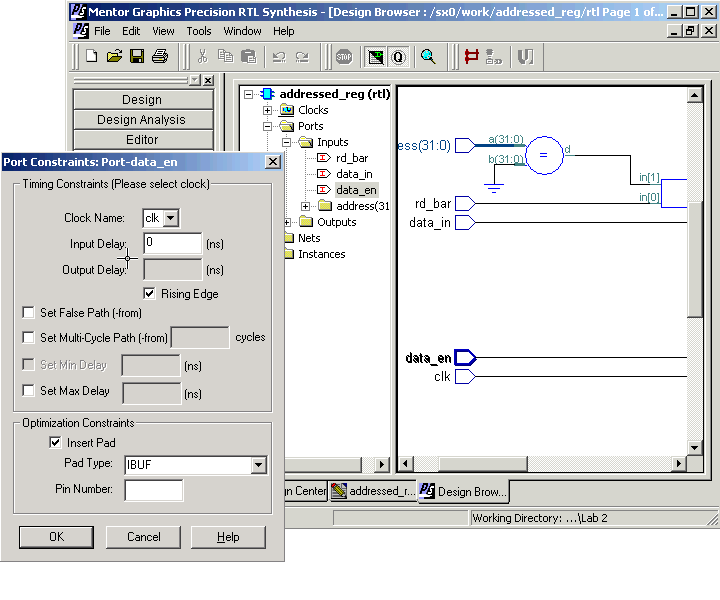Select data_in input port in tree
The height and width of the screenshot is (600, 720).
pos(354,174)
